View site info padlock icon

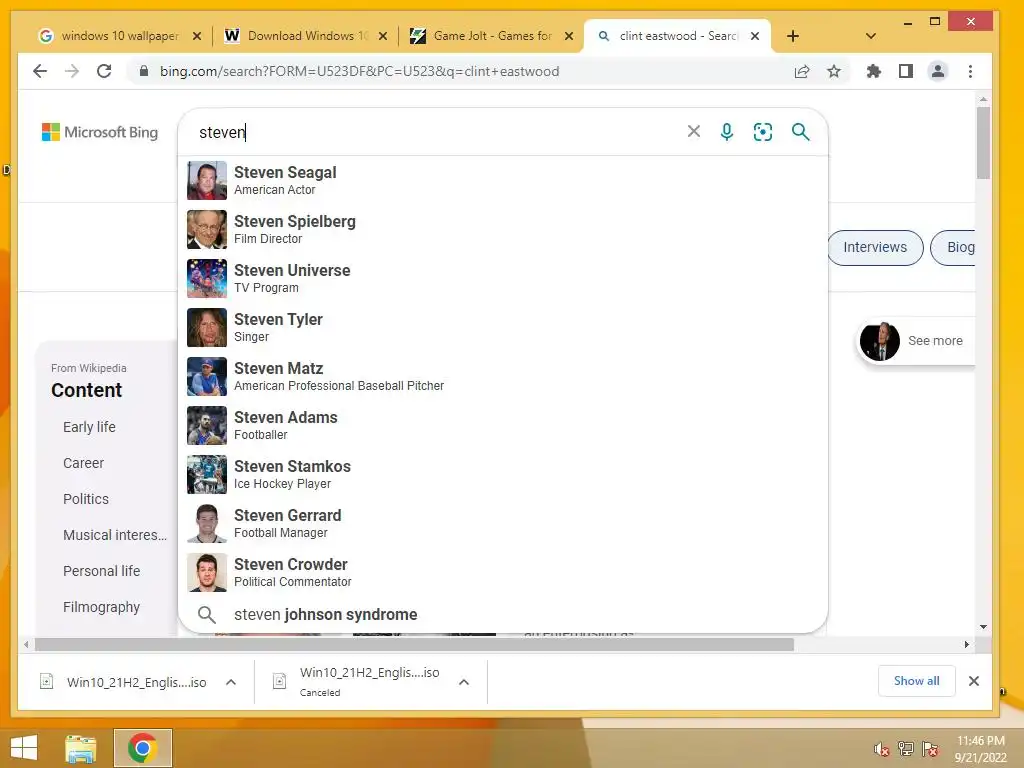(x=144, y=71)
